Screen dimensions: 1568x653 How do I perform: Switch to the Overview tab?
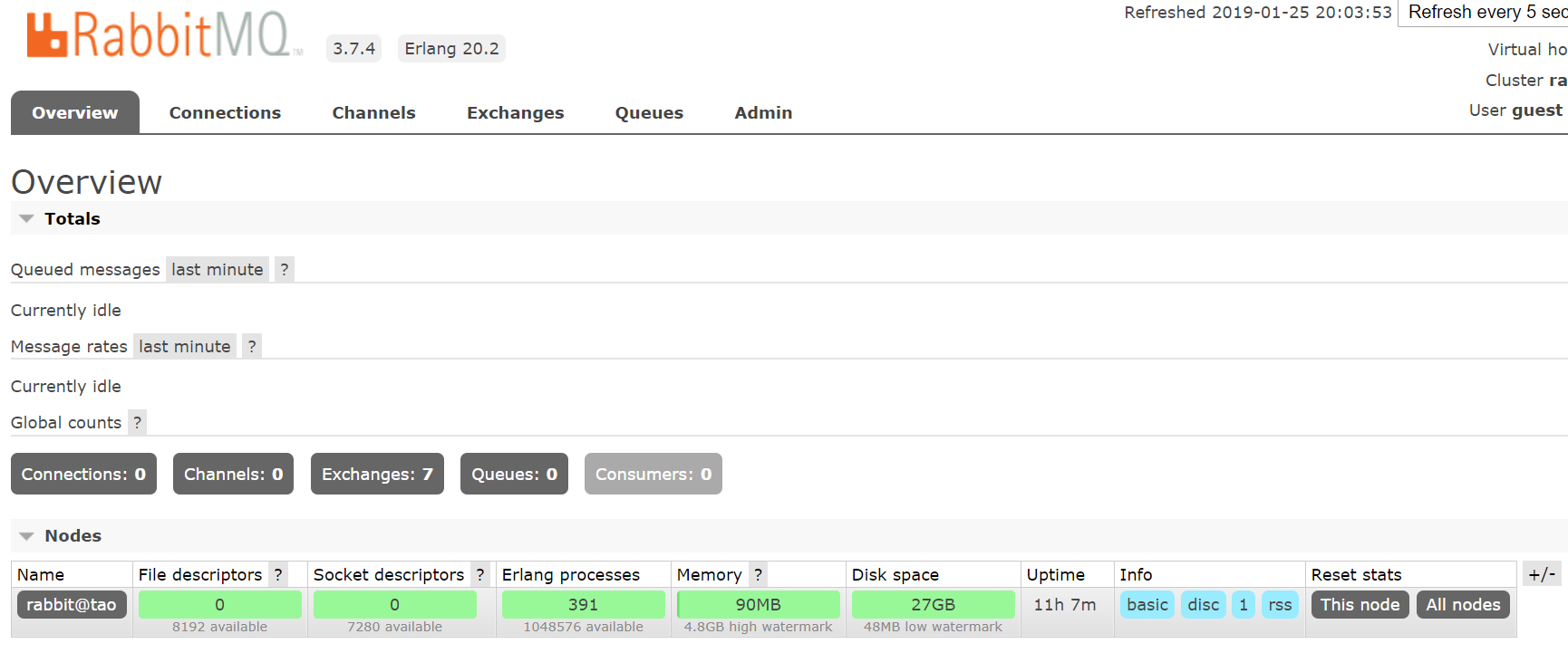pyautogui.click(x=75, y=112)
